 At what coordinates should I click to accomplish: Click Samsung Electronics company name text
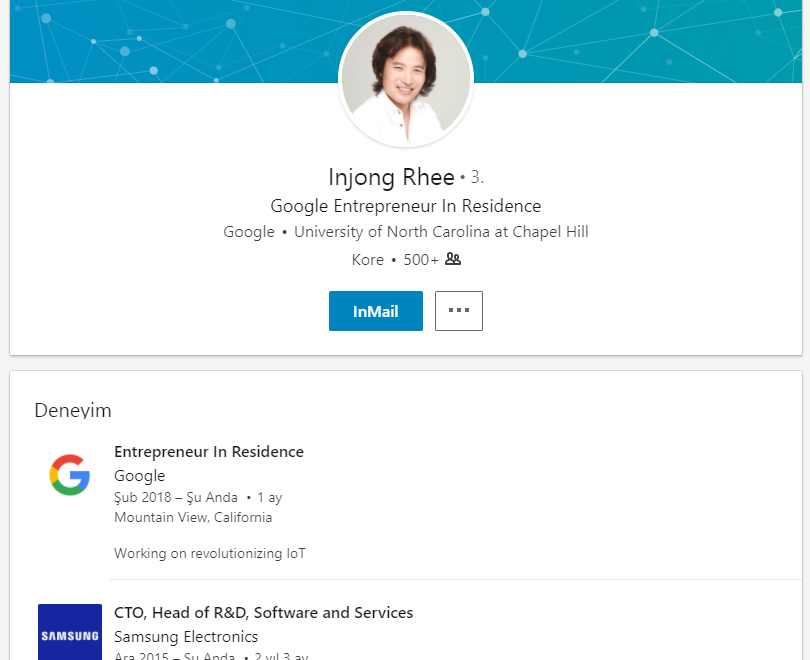[x=185, y=636]
